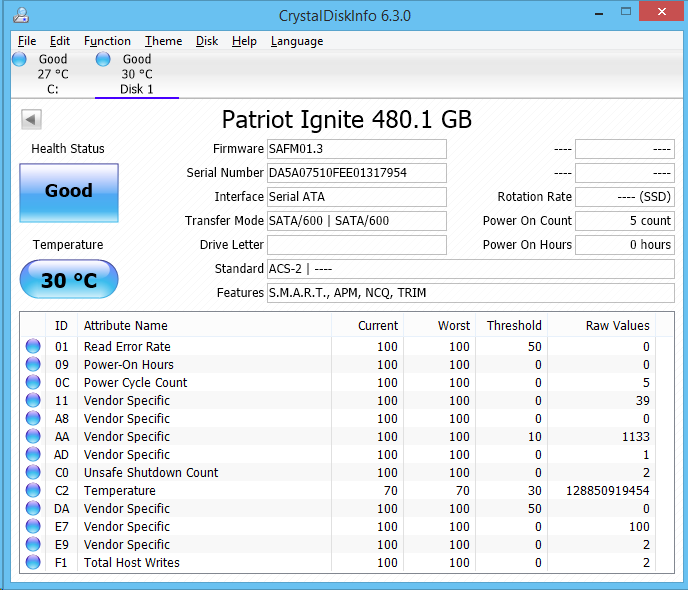This screenshot has height=590, width=688.
Task: Click the 30 °C temperature button
Action: tap(69, 280)
